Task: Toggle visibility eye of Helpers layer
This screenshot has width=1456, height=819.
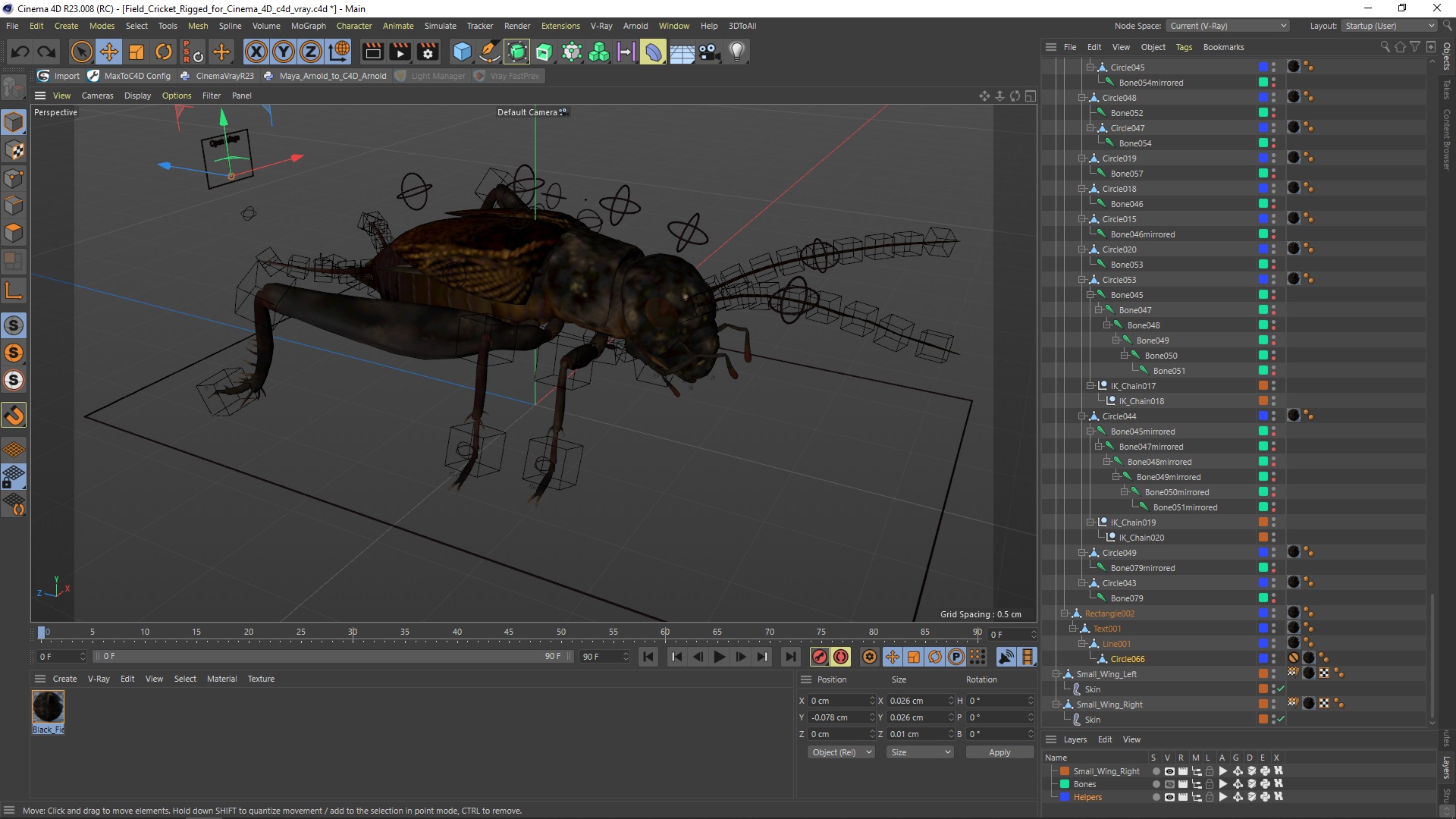Action: click(1169, 797)
